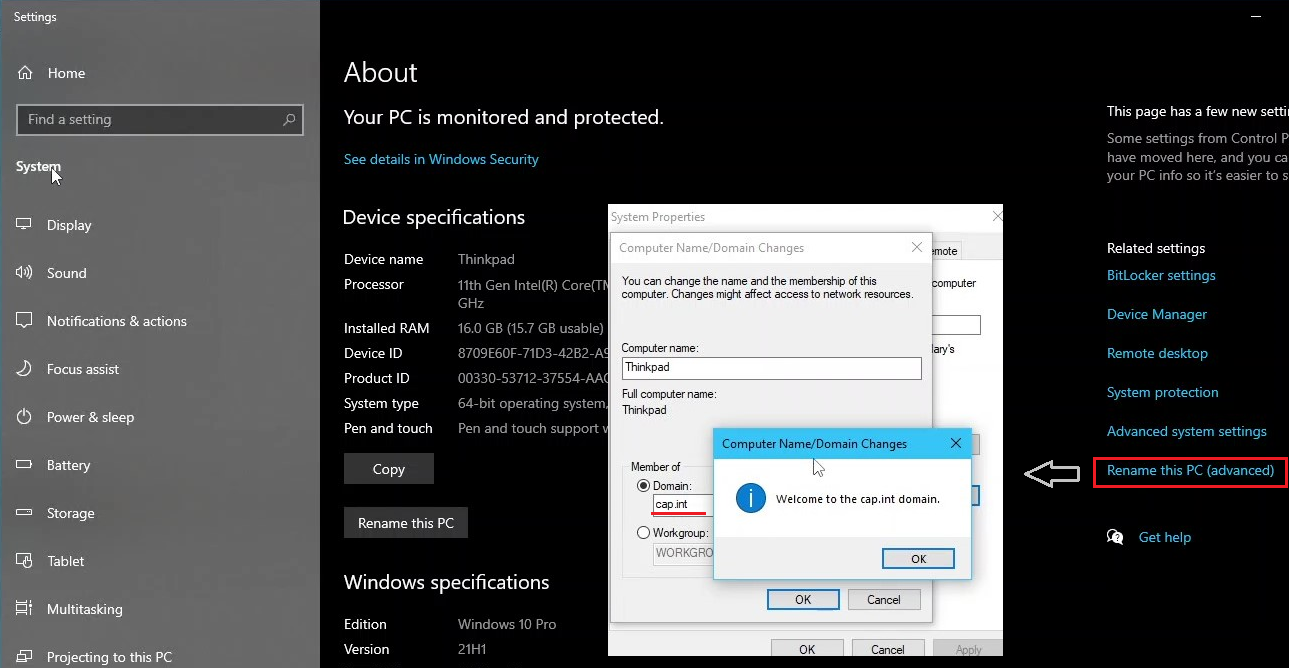Click OK in System Properties window
The image size is (1289, 668).
(x=807, y=649)
